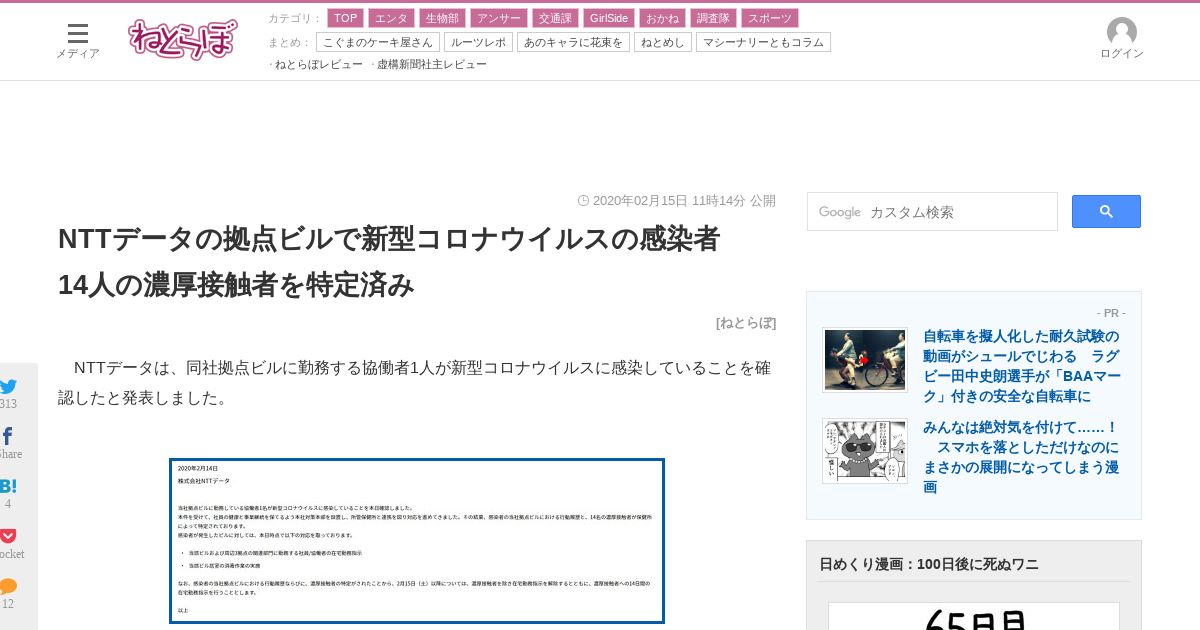The height and width of the screenshot is (630, 1200).
Task: Click the [ねとらぼ] author credit
Action: (746, 322)
